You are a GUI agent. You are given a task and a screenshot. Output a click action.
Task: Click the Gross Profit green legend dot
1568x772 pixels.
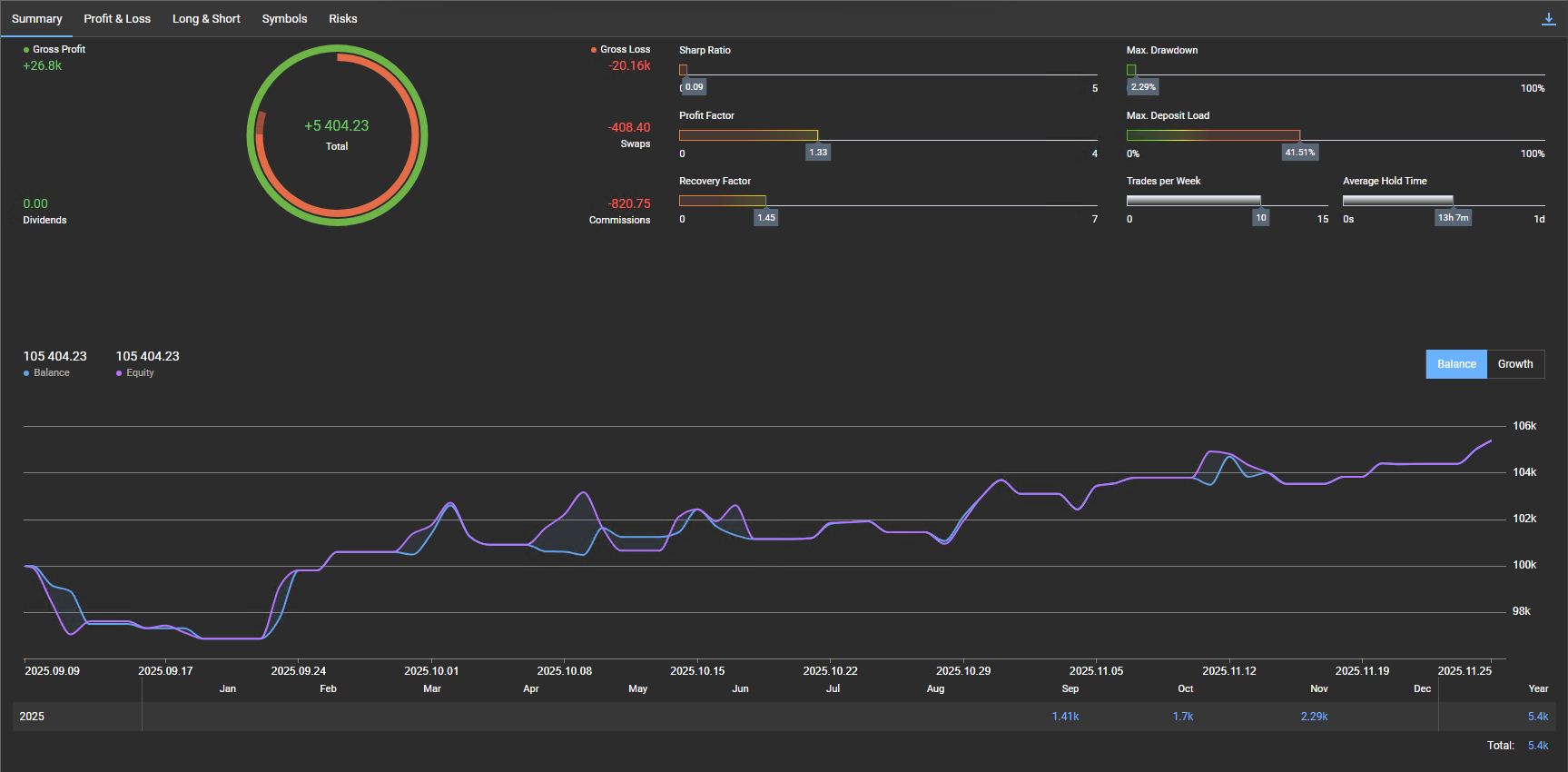click(26, 50)
